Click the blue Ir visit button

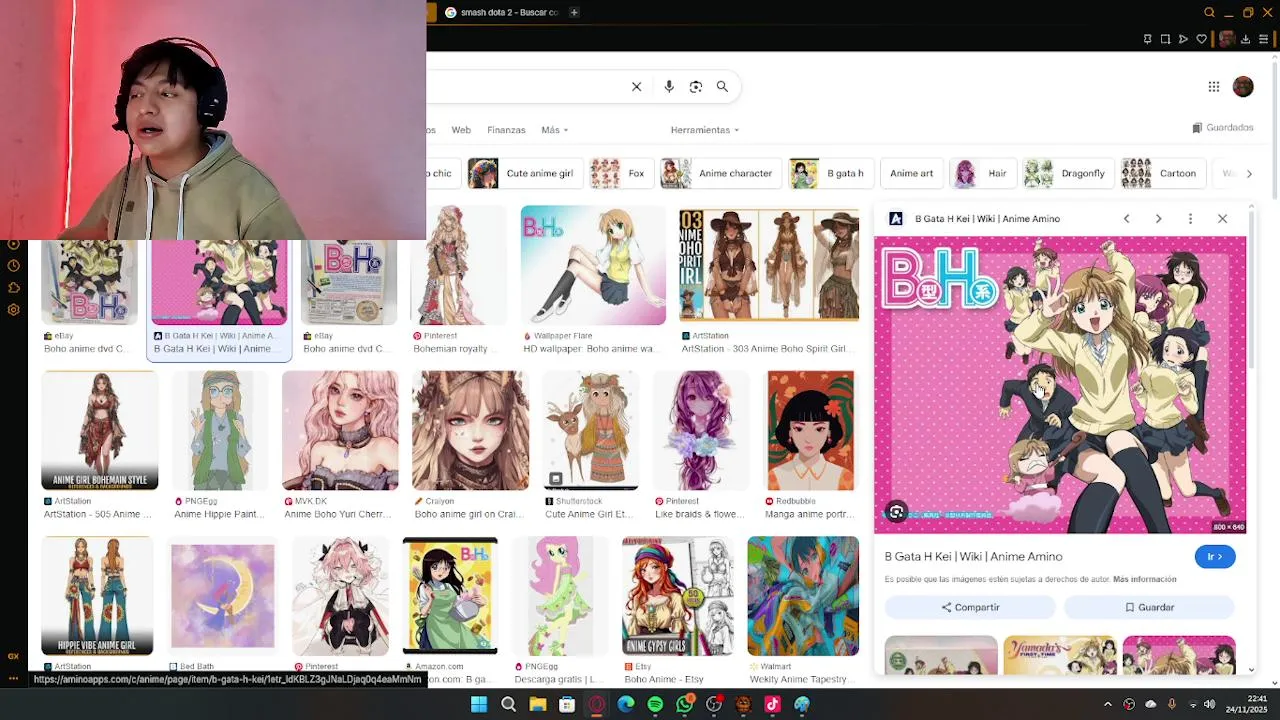[x=1215, y=557]
